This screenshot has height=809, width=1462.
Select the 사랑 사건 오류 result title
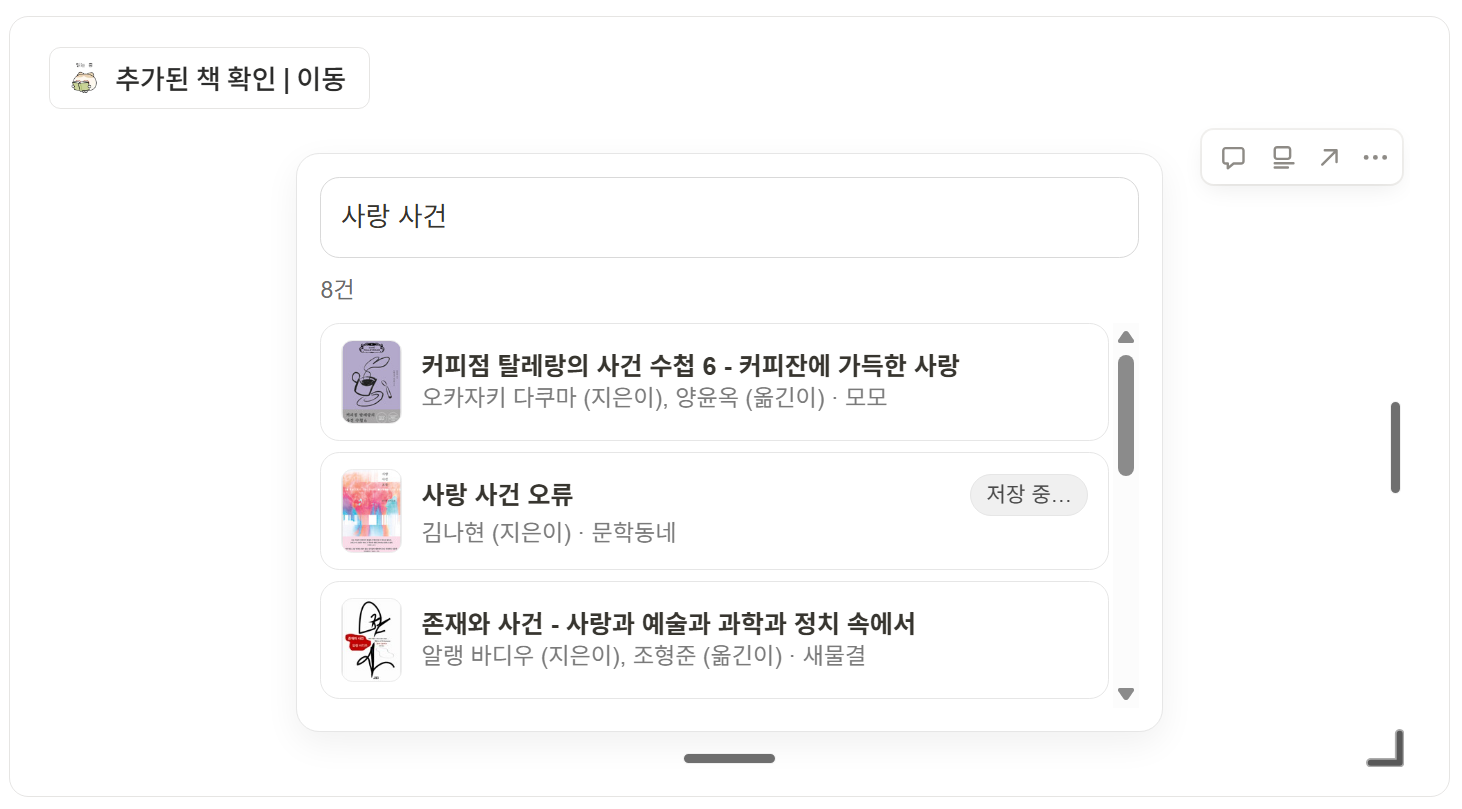497,495
